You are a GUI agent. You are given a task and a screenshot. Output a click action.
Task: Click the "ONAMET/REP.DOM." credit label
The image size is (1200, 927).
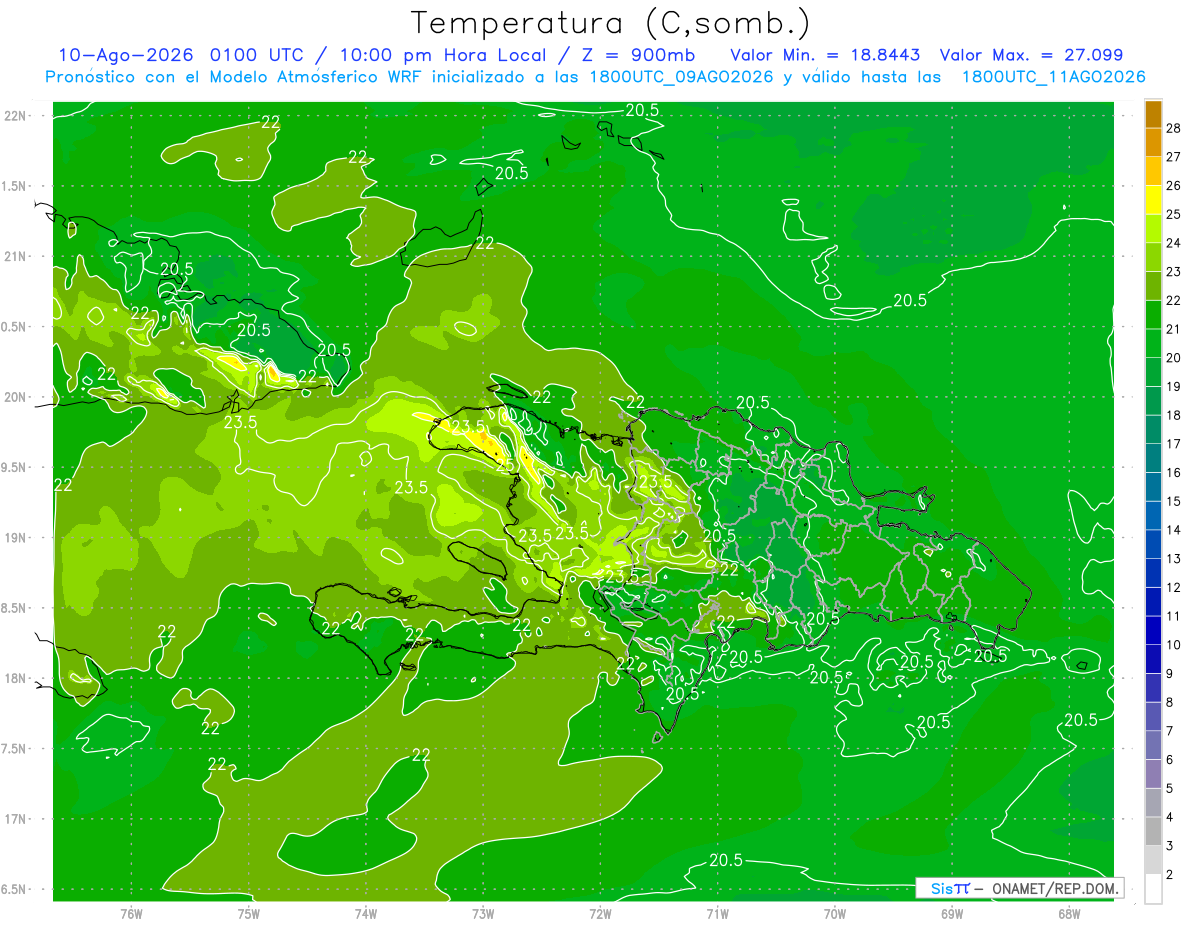click(1055, 888)
